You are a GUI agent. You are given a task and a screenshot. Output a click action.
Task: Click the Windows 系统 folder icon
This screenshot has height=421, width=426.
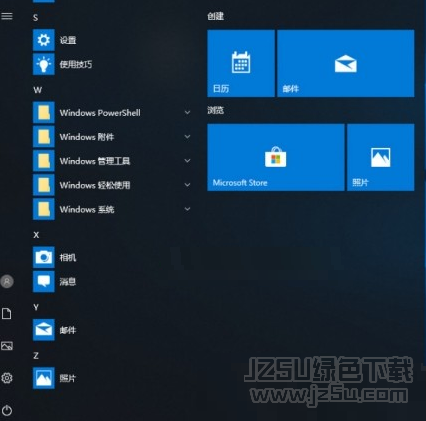44,209
